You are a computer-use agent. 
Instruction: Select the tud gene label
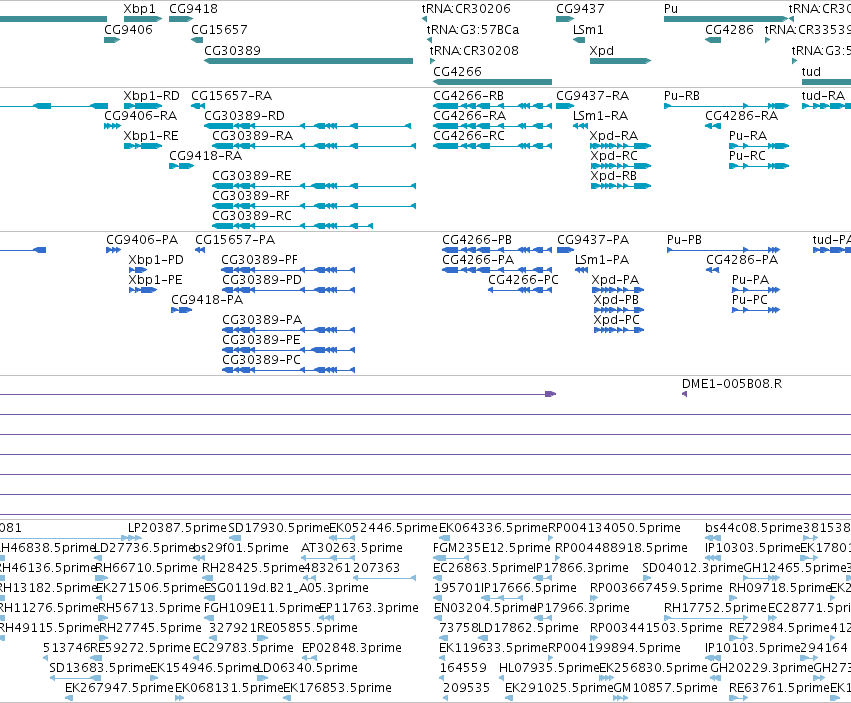[x=811, y=72]
